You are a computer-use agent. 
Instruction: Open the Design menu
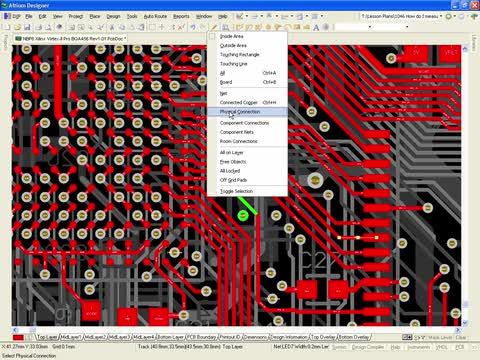(x=113, y=16)
